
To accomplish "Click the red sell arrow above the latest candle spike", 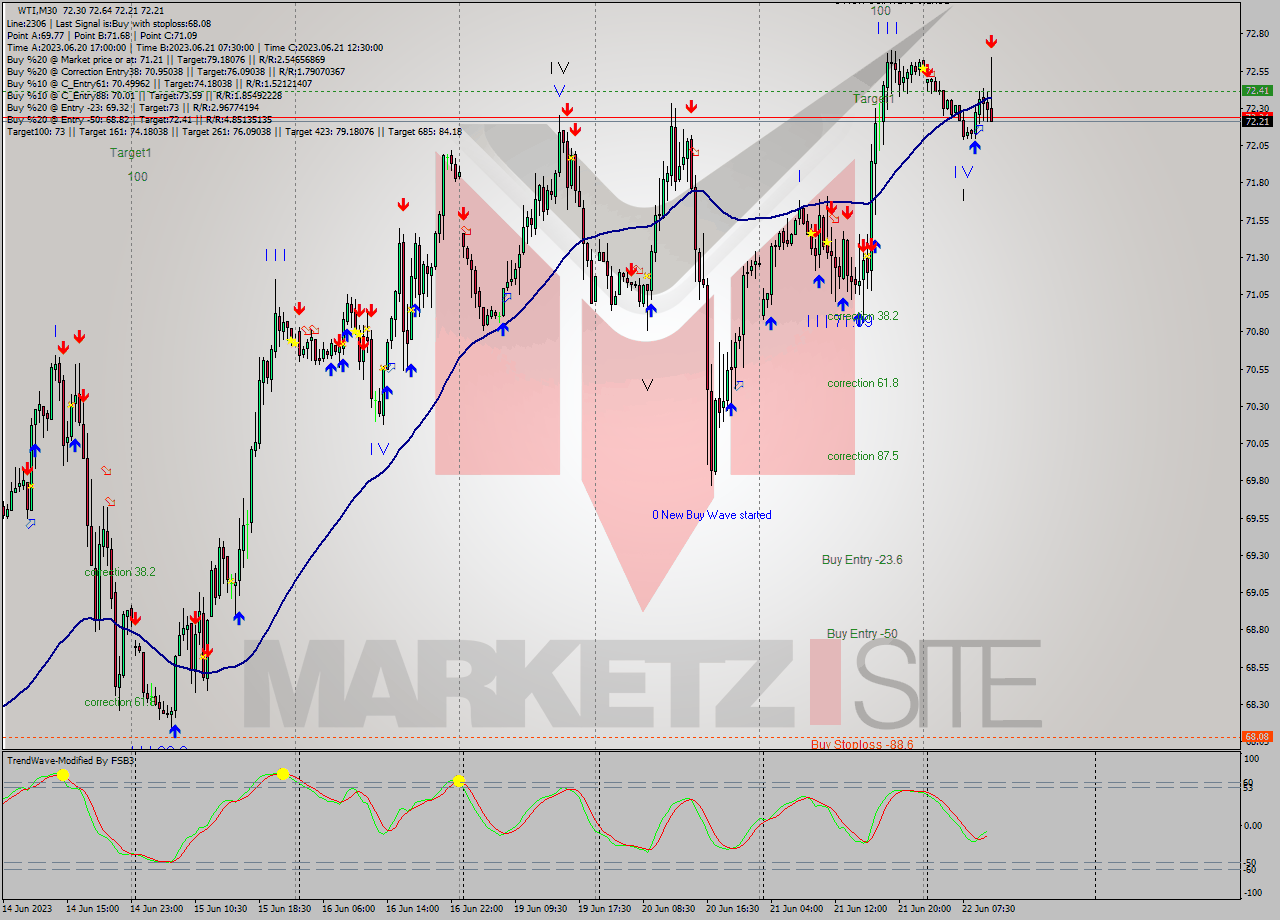I will [991, 41].
